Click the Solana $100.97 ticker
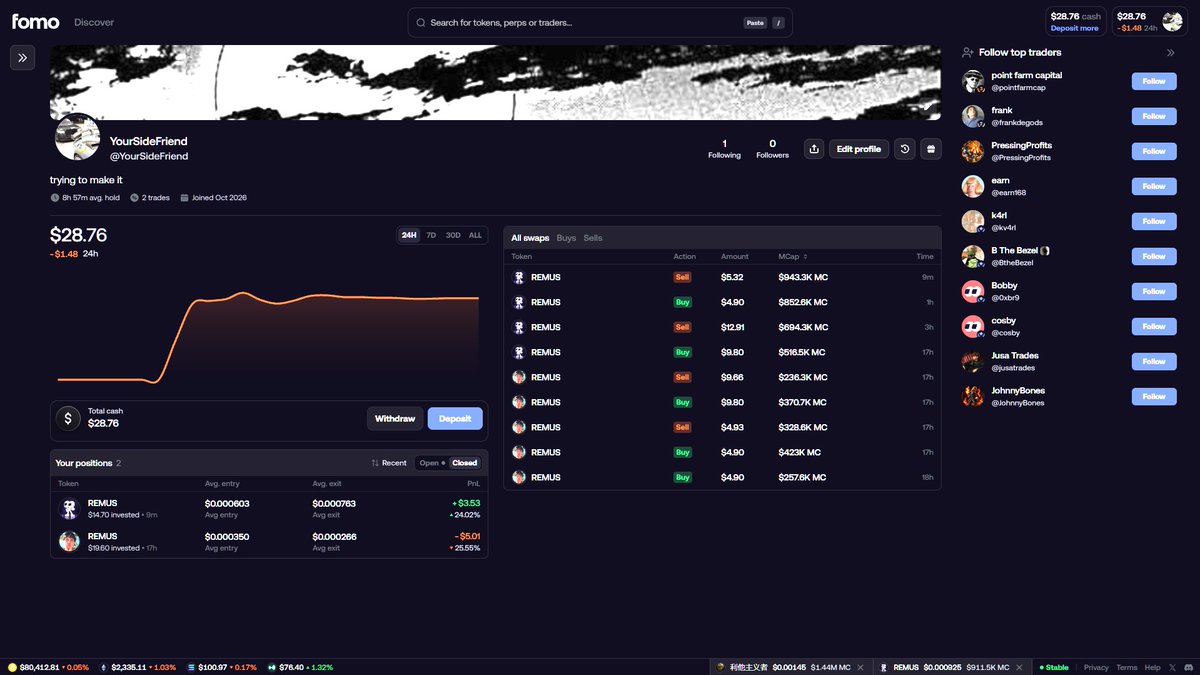Viewport: 1200px width, 675px height. (221, 667)
